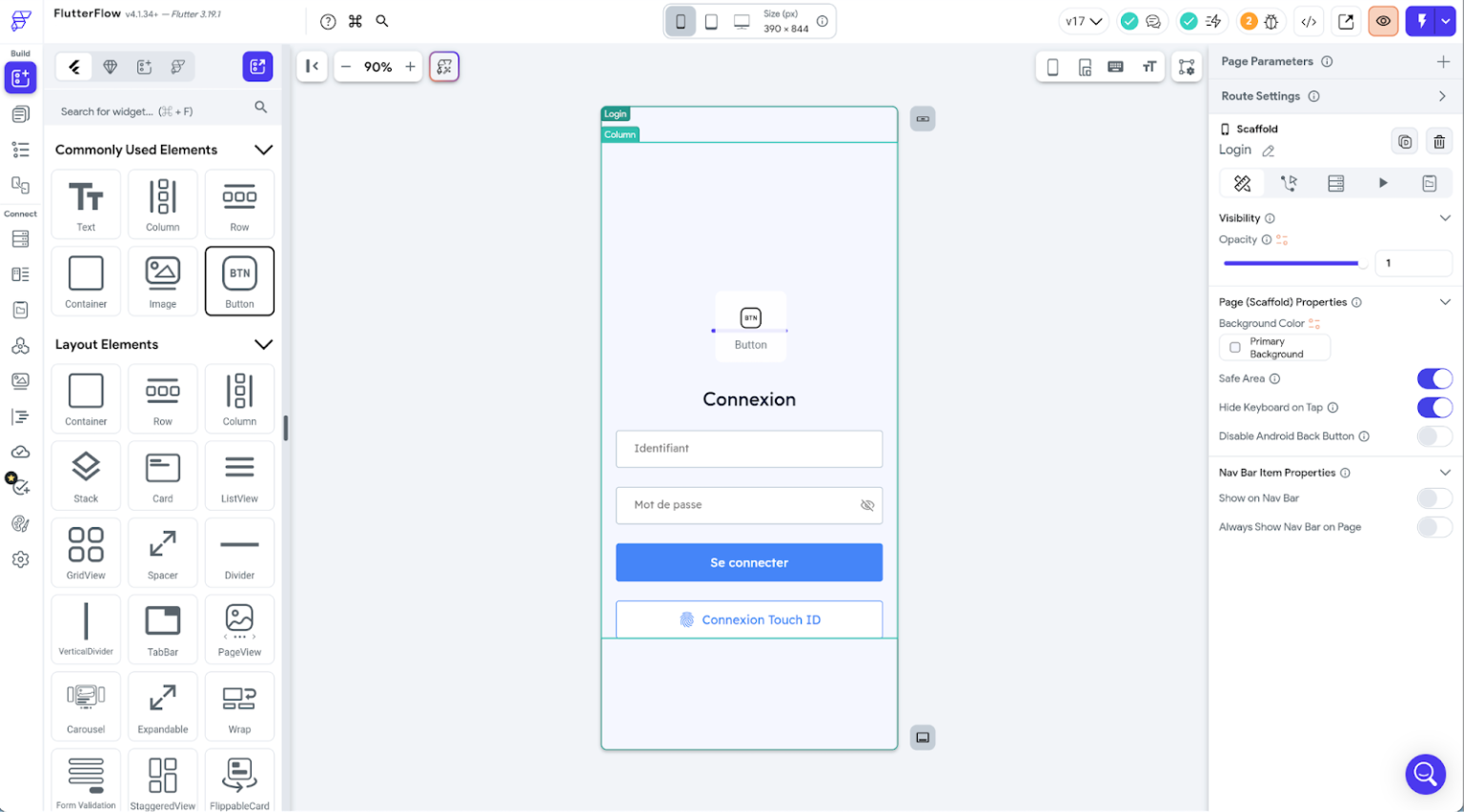1464x812 pixels.
Task: Select the Button widget in Commonly Used Elements
Action: click(239, 280)
